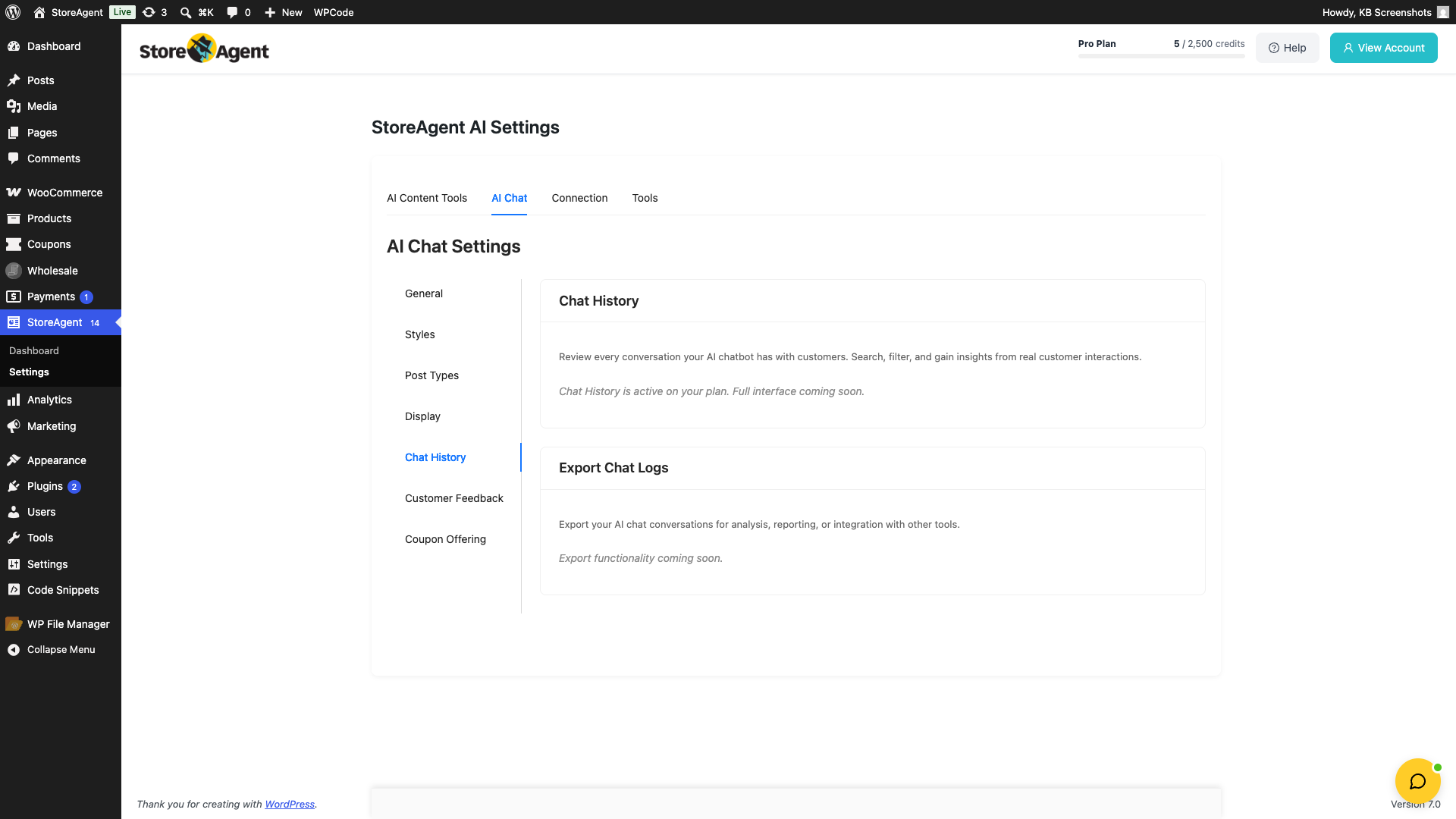1456x819 pixels.
Task: Click the Payments dollar icon
Action: (x=14, y=297)
